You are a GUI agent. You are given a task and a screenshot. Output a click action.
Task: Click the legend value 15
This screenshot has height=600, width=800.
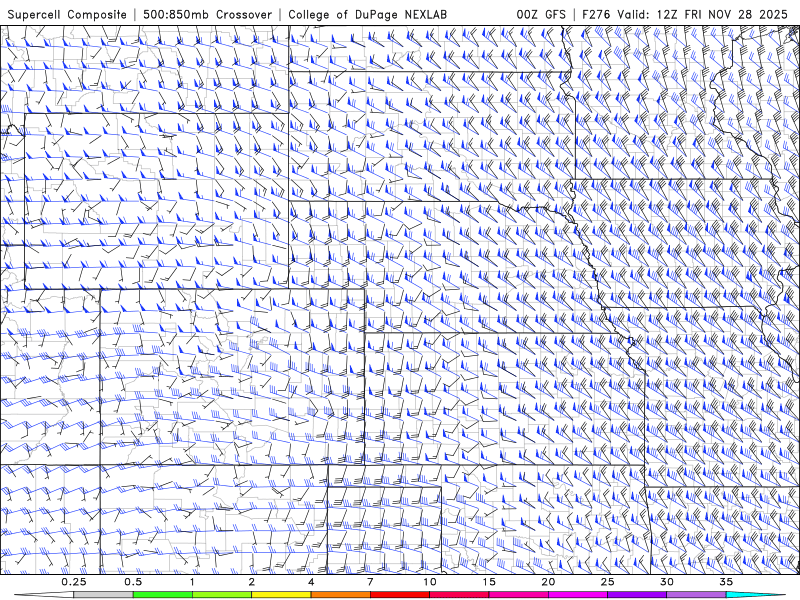489,582
